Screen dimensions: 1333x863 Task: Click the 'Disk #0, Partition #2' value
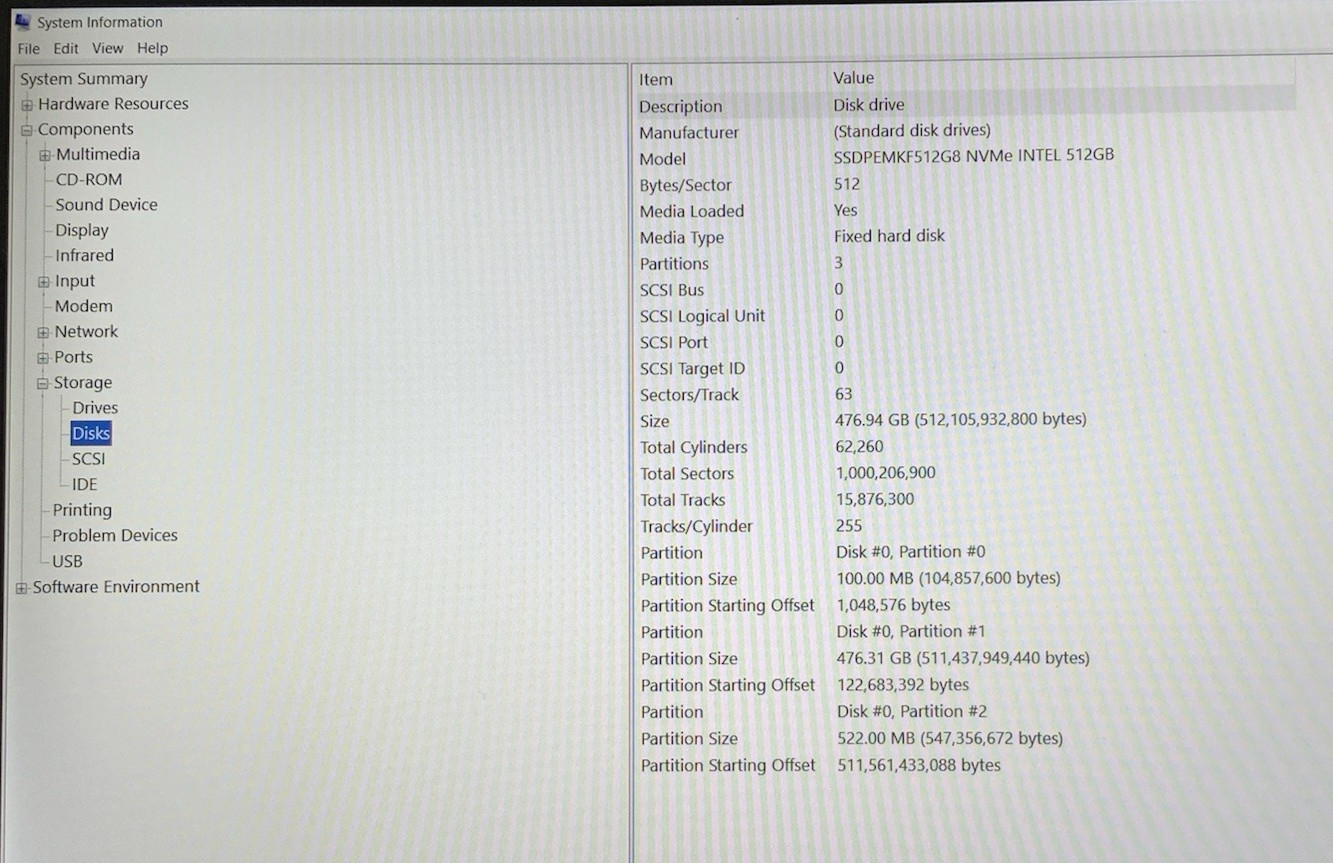912,711
